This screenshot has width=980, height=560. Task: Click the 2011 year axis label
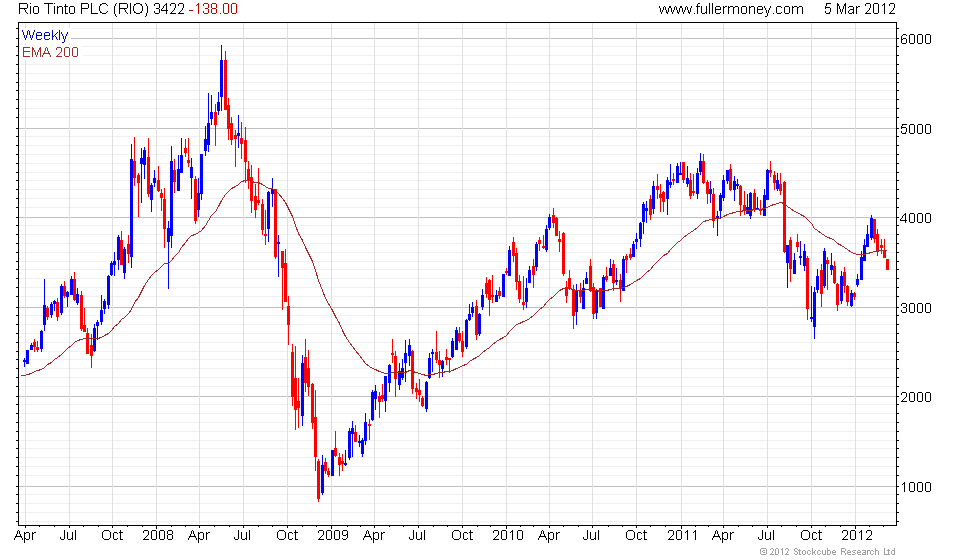pyautogui.click(x=682, y=535)
